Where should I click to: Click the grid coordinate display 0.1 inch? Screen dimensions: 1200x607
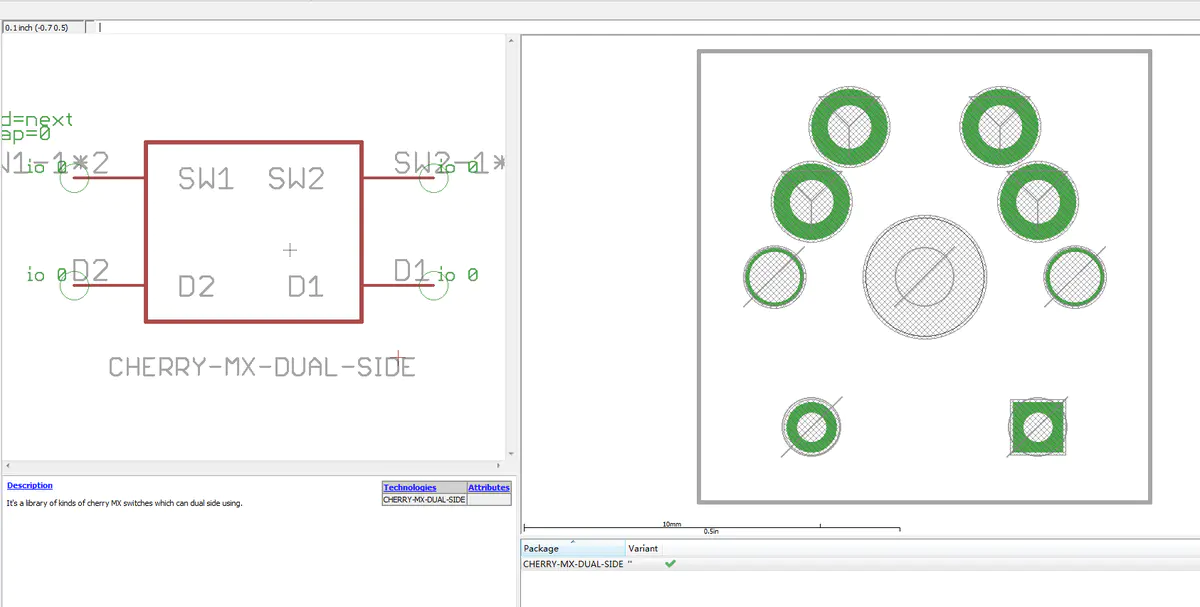point(43,27)
